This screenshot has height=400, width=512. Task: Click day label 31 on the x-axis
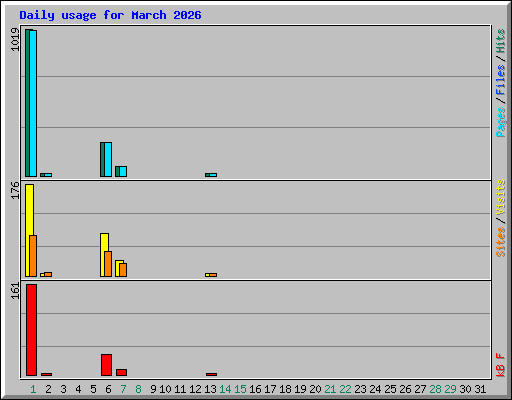(x=480, y=389)
